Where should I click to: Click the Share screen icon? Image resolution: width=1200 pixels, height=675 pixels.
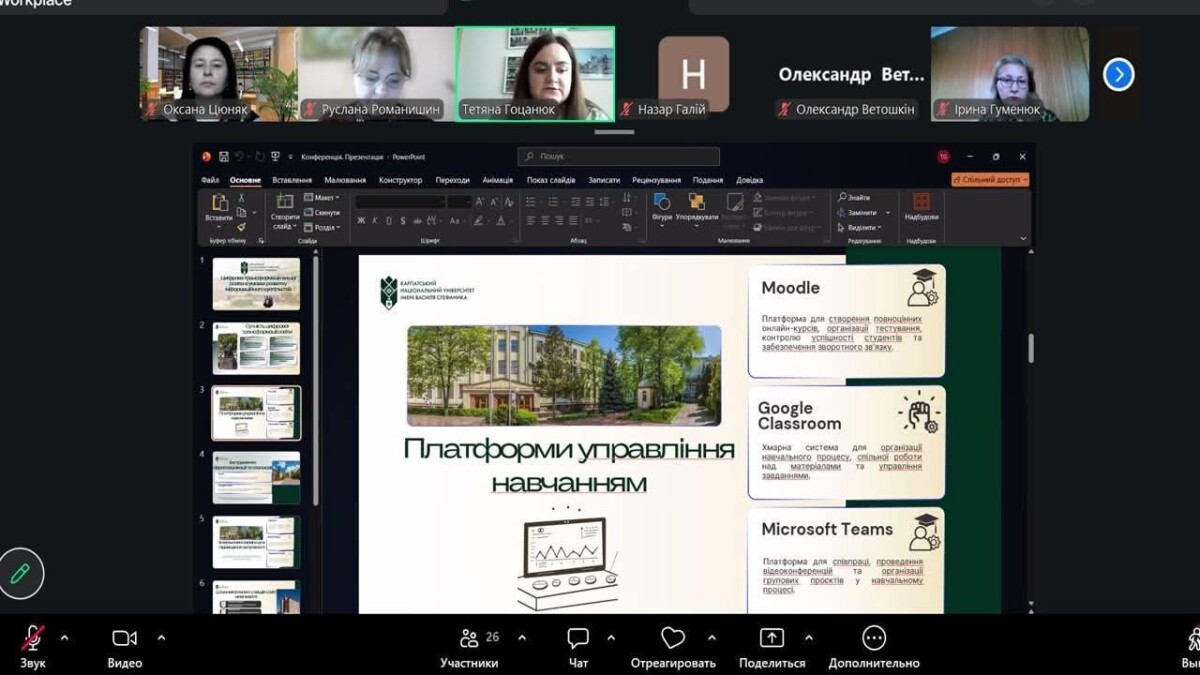[772, 638]
